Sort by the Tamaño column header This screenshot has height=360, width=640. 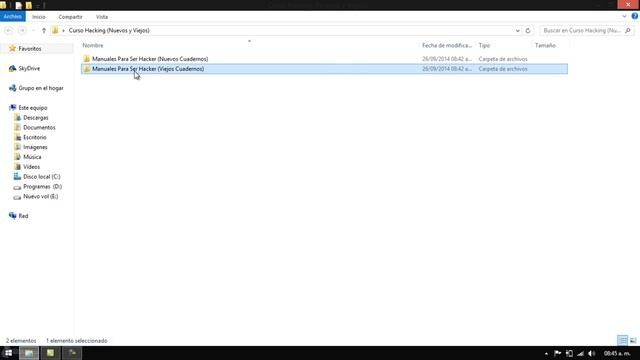(545, 46)
